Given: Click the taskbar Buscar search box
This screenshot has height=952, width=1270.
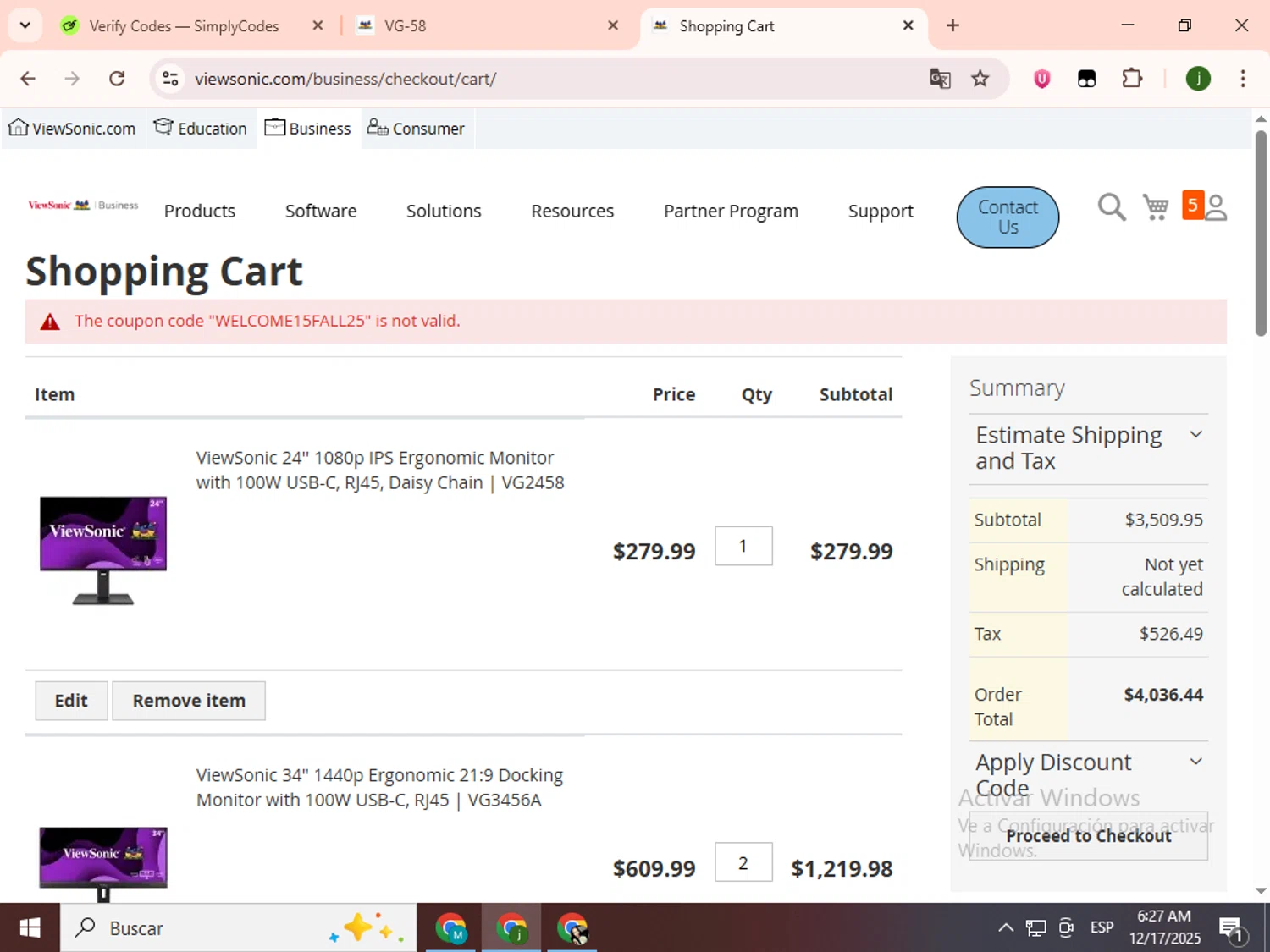Looking at the screenshot, I should [239, 928].
